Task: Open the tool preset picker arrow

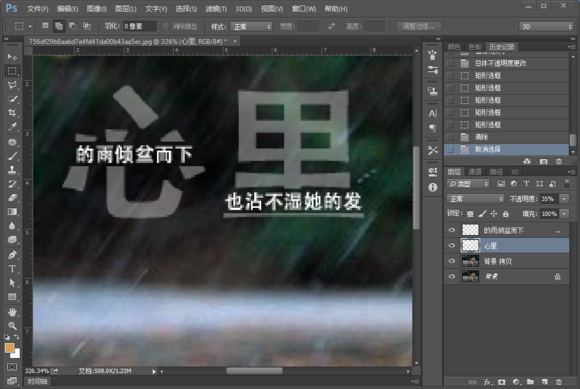Action: tap(30, 26)
